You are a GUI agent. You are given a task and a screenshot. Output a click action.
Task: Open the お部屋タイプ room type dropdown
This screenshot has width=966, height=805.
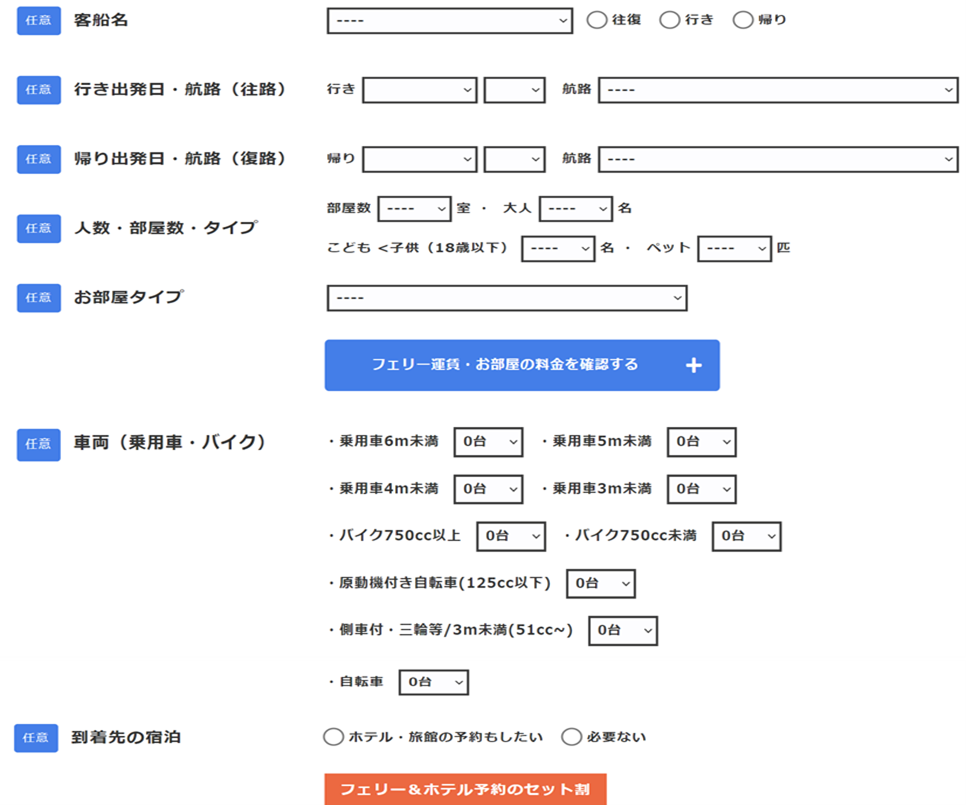click(x=507, y=298)
